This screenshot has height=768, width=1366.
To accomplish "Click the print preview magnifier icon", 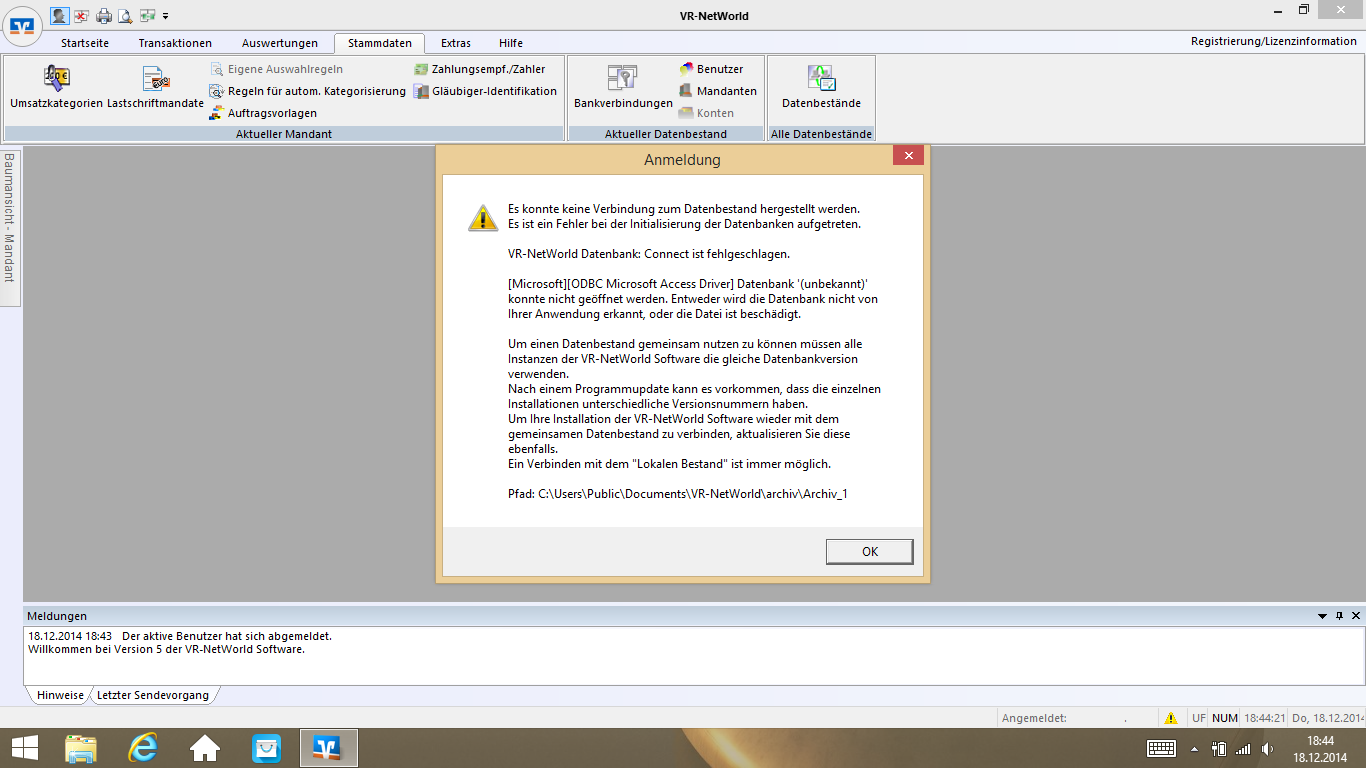I will [125, 15].
